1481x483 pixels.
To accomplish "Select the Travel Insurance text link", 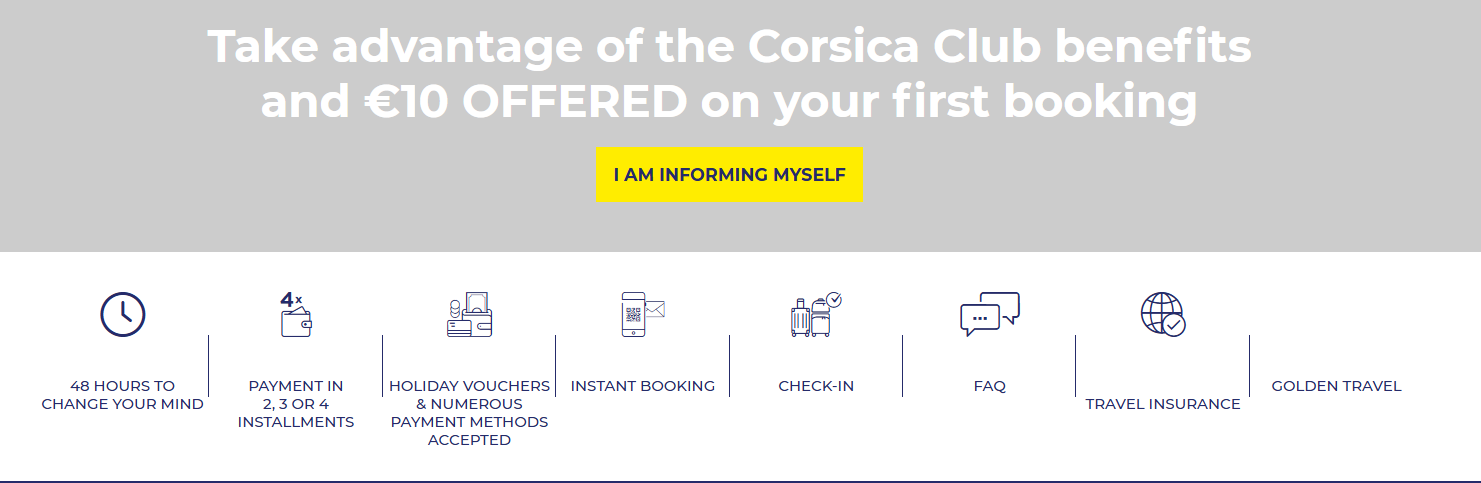I will coord(1163,404).
